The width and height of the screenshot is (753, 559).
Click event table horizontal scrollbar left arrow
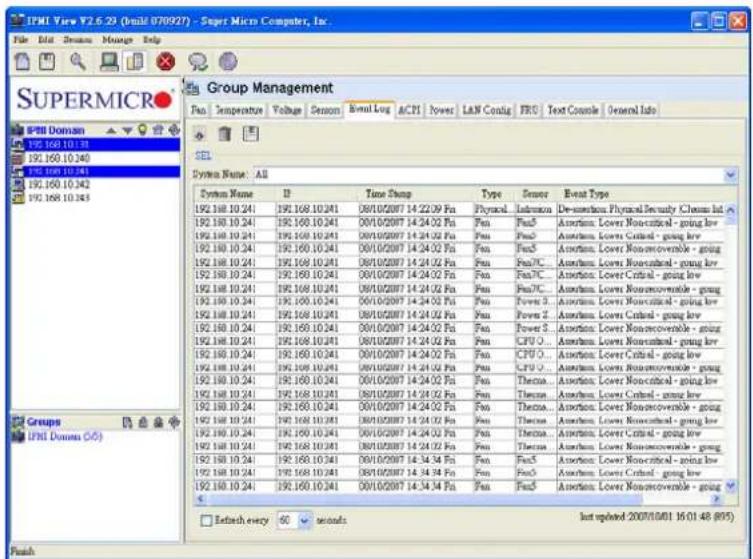point(201,498)
